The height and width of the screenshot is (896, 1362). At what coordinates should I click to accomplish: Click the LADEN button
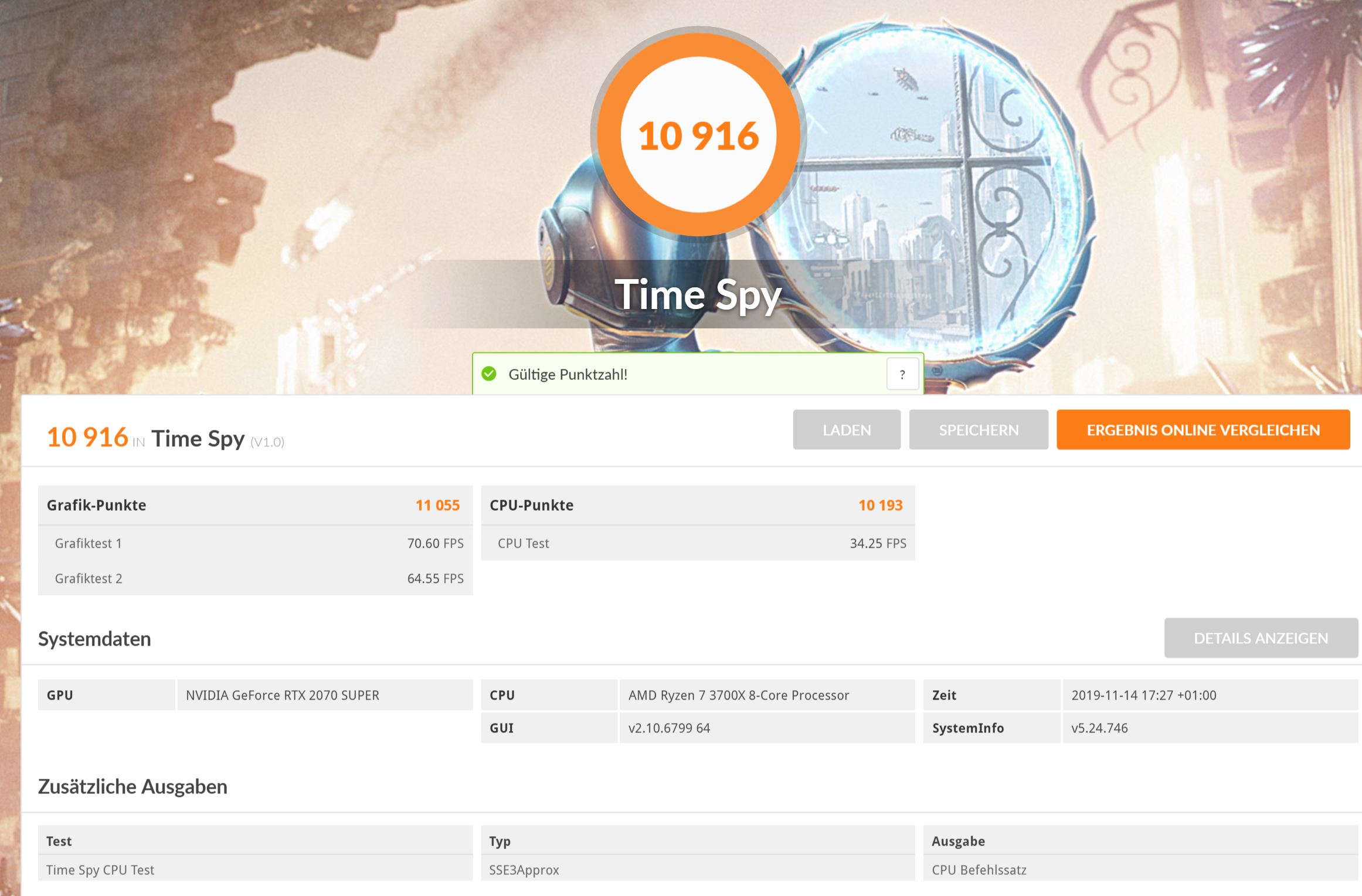pyautogui.click(x=846, y=430)
